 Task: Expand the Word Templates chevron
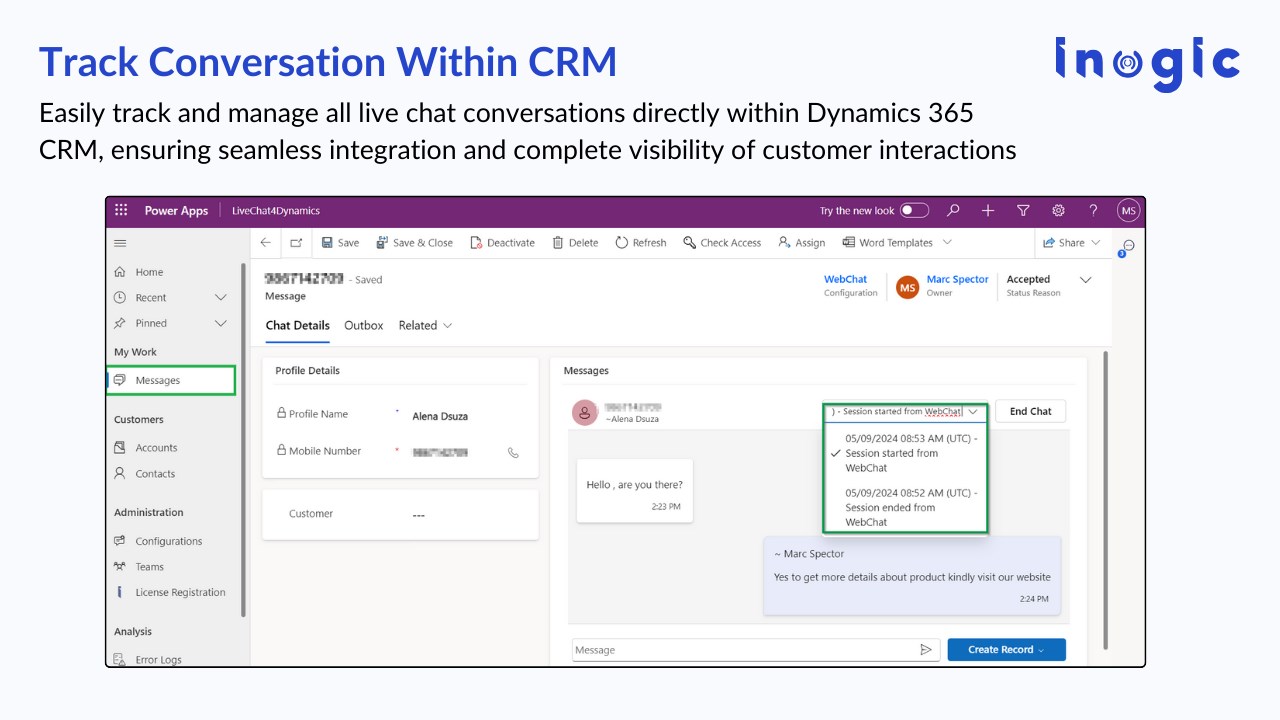coord(947,242)
